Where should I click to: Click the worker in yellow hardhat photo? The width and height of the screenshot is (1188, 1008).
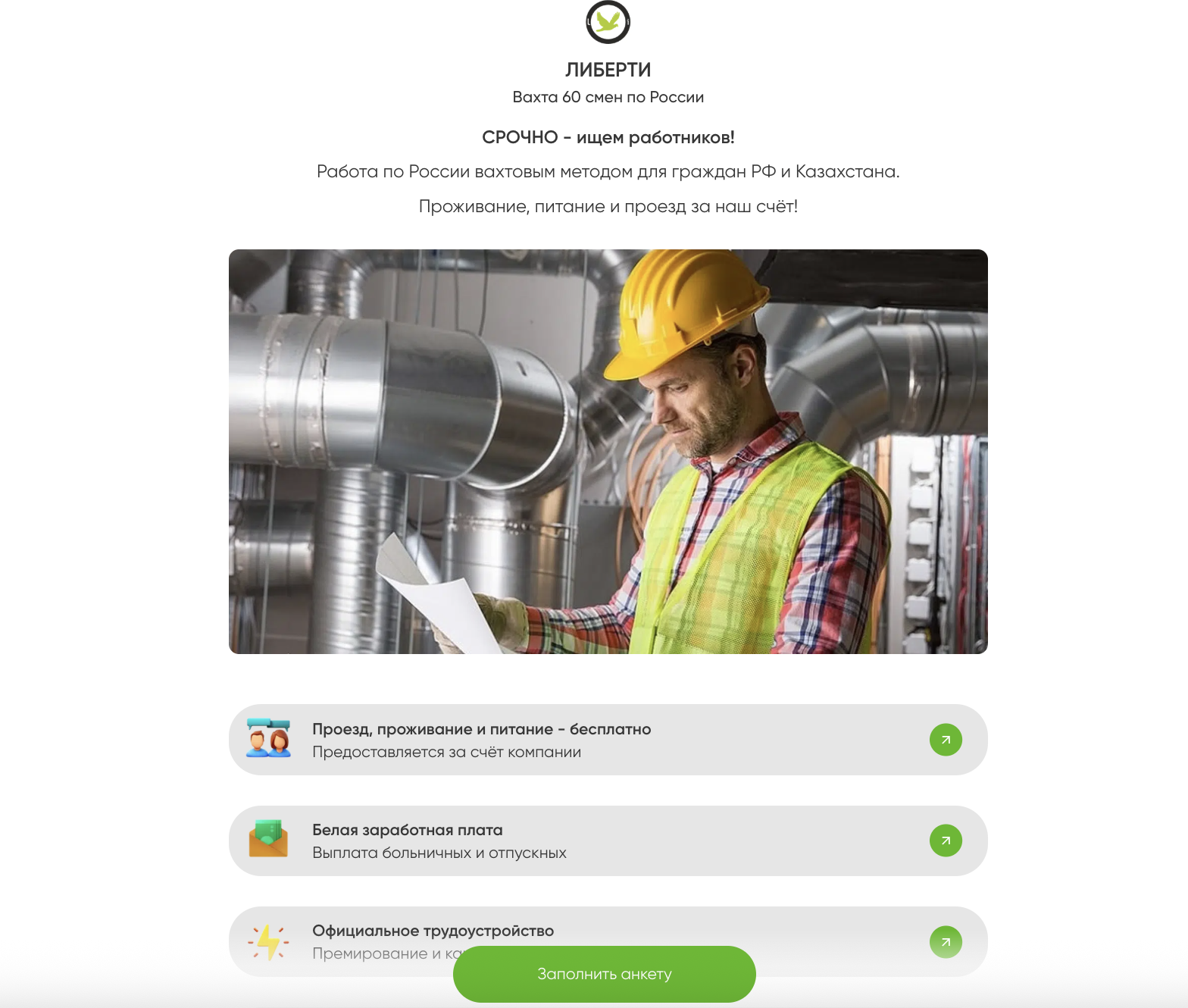[608, 452]
